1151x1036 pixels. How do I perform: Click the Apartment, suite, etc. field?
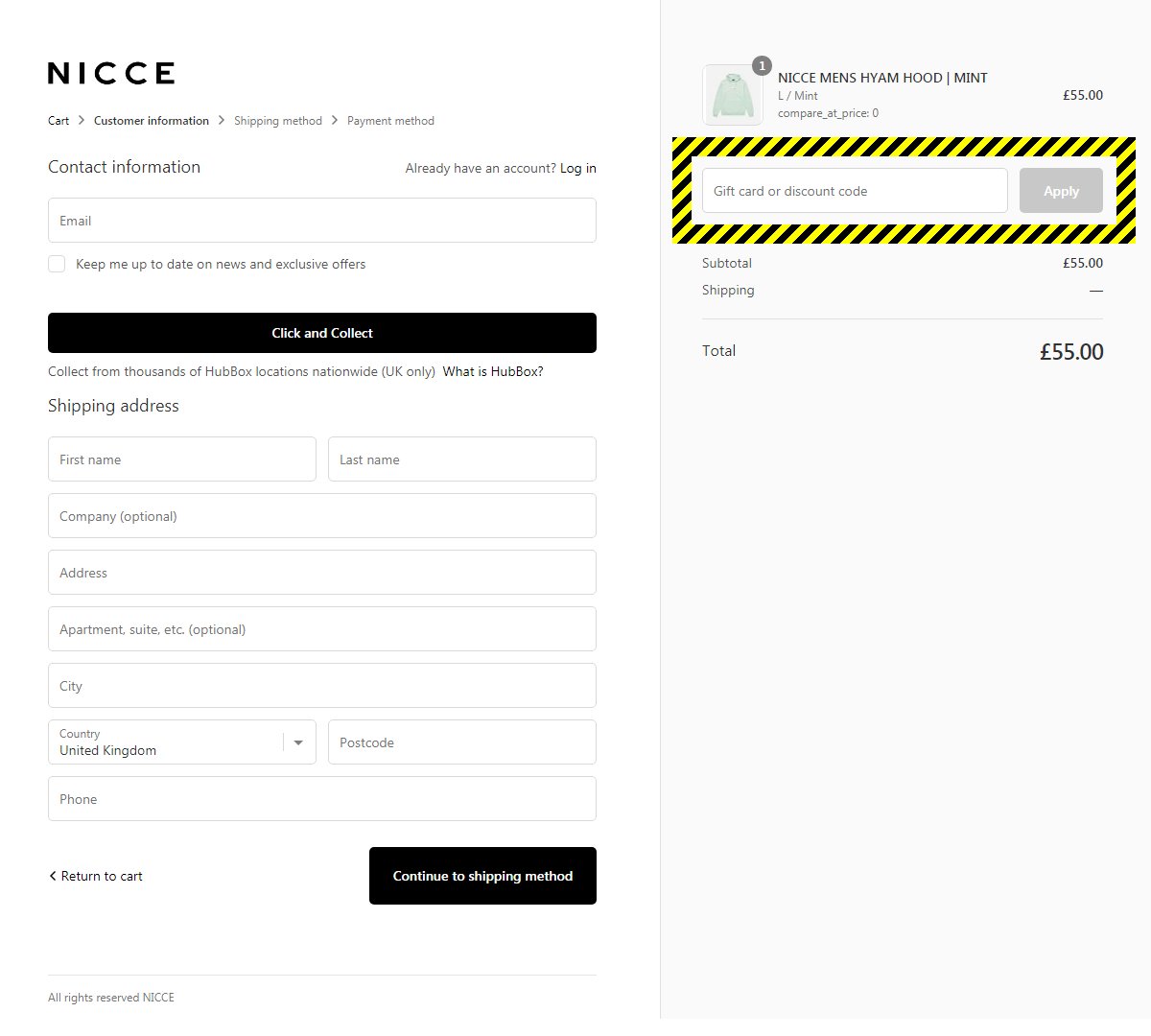(322, 629)
